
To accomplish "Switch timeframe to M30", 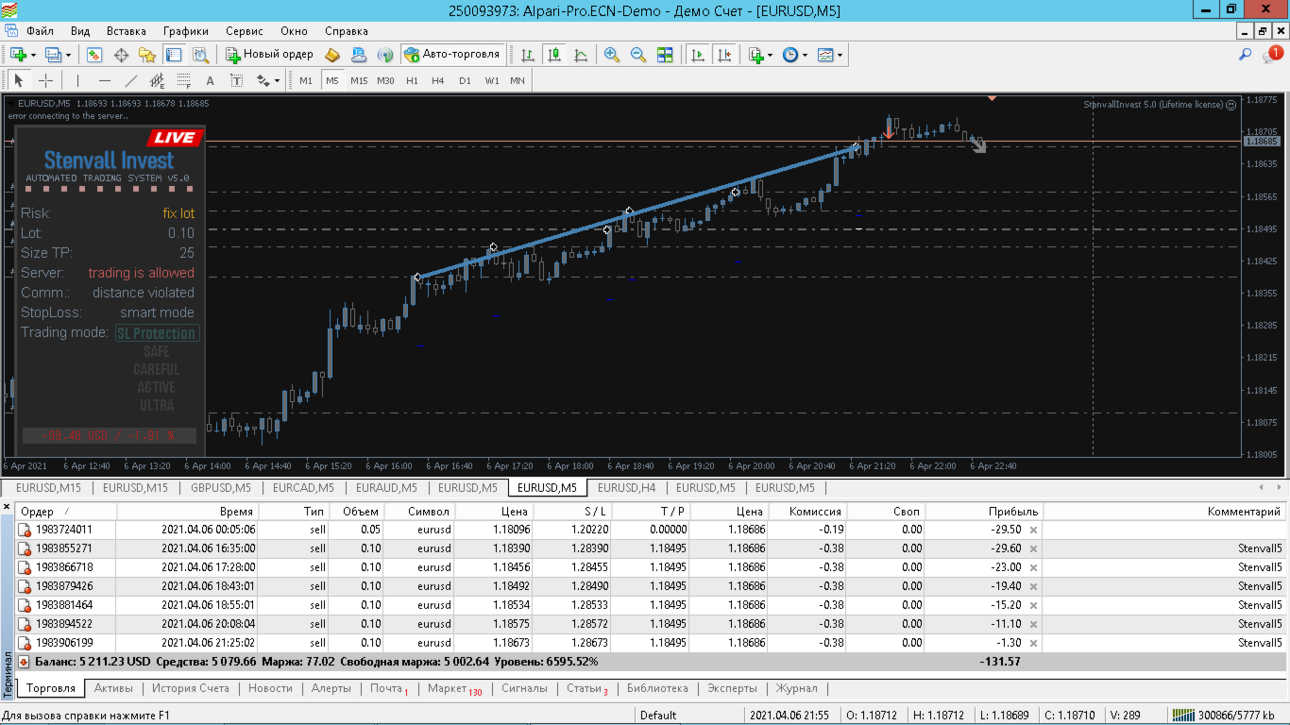I will (x=385, y=80).
